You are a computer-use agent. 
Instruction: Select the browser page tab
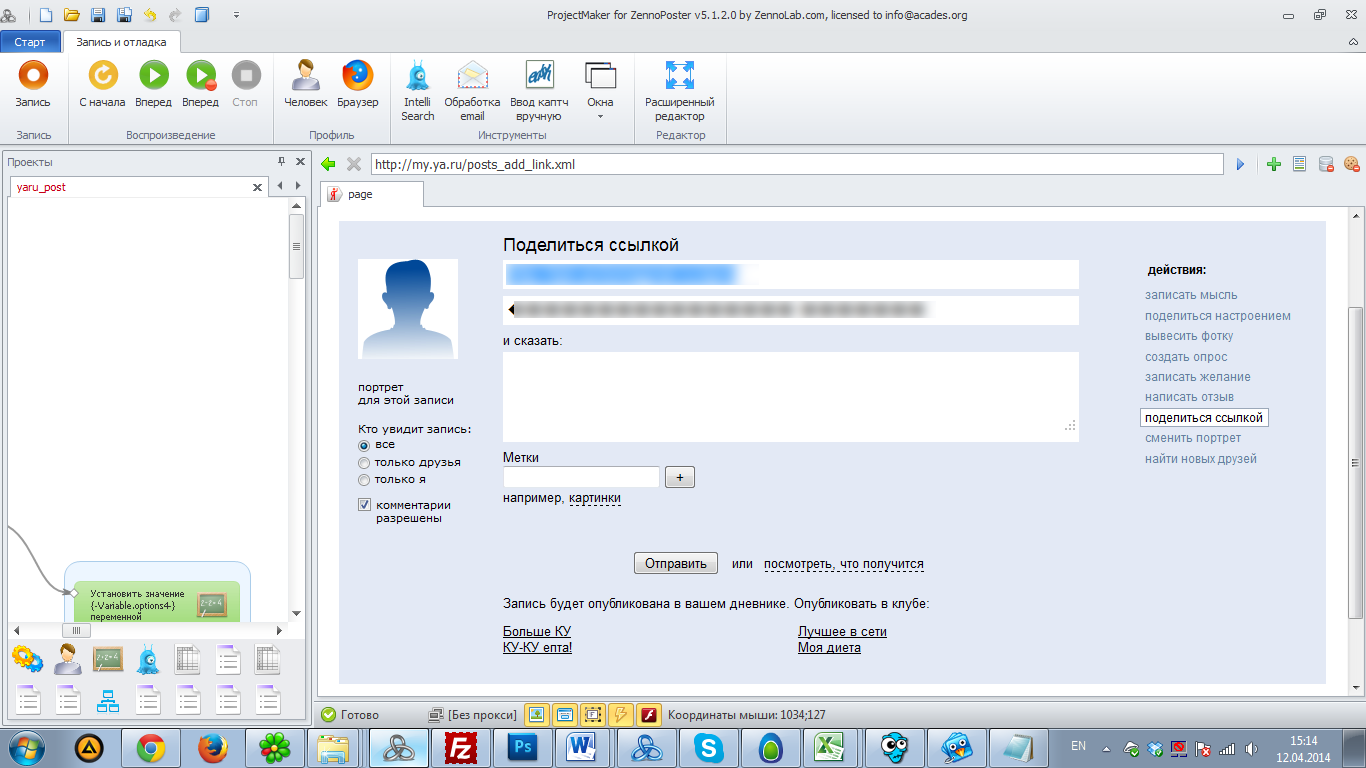pos(370,194)
